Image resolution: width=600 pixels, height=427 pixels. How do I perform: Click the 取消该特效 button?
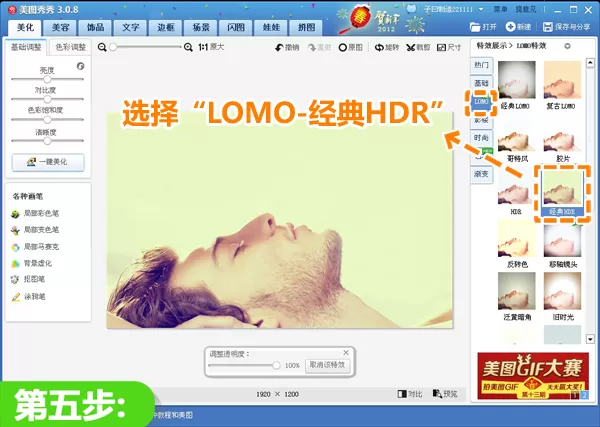point(327,365)
